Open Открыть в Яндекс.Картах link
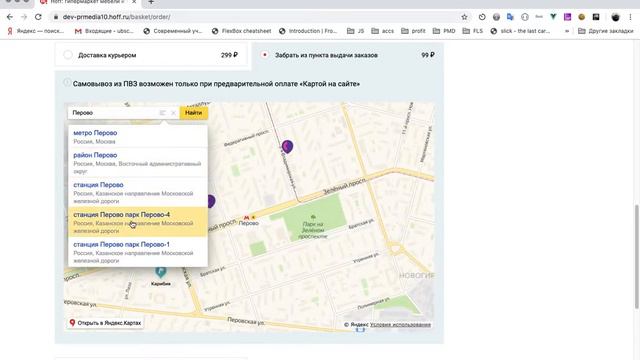The height and width of the screenshot is (360, 640). [105, 323]
